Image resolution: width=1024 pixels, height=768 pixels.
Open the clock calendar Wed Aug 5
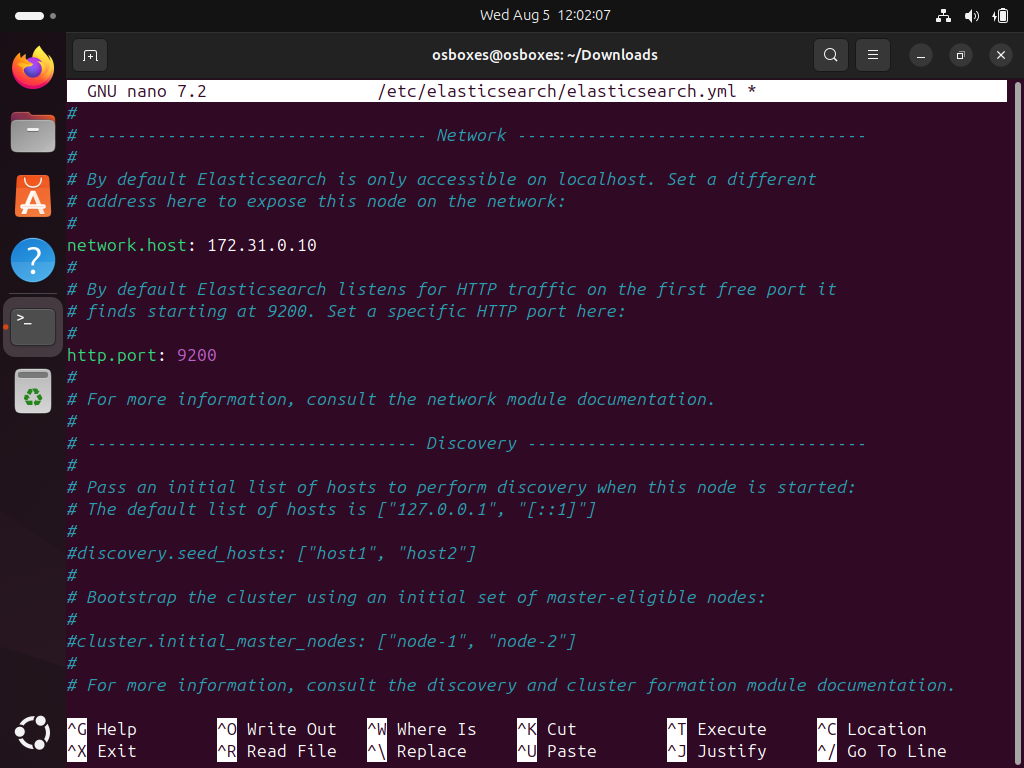coord(545,15)
